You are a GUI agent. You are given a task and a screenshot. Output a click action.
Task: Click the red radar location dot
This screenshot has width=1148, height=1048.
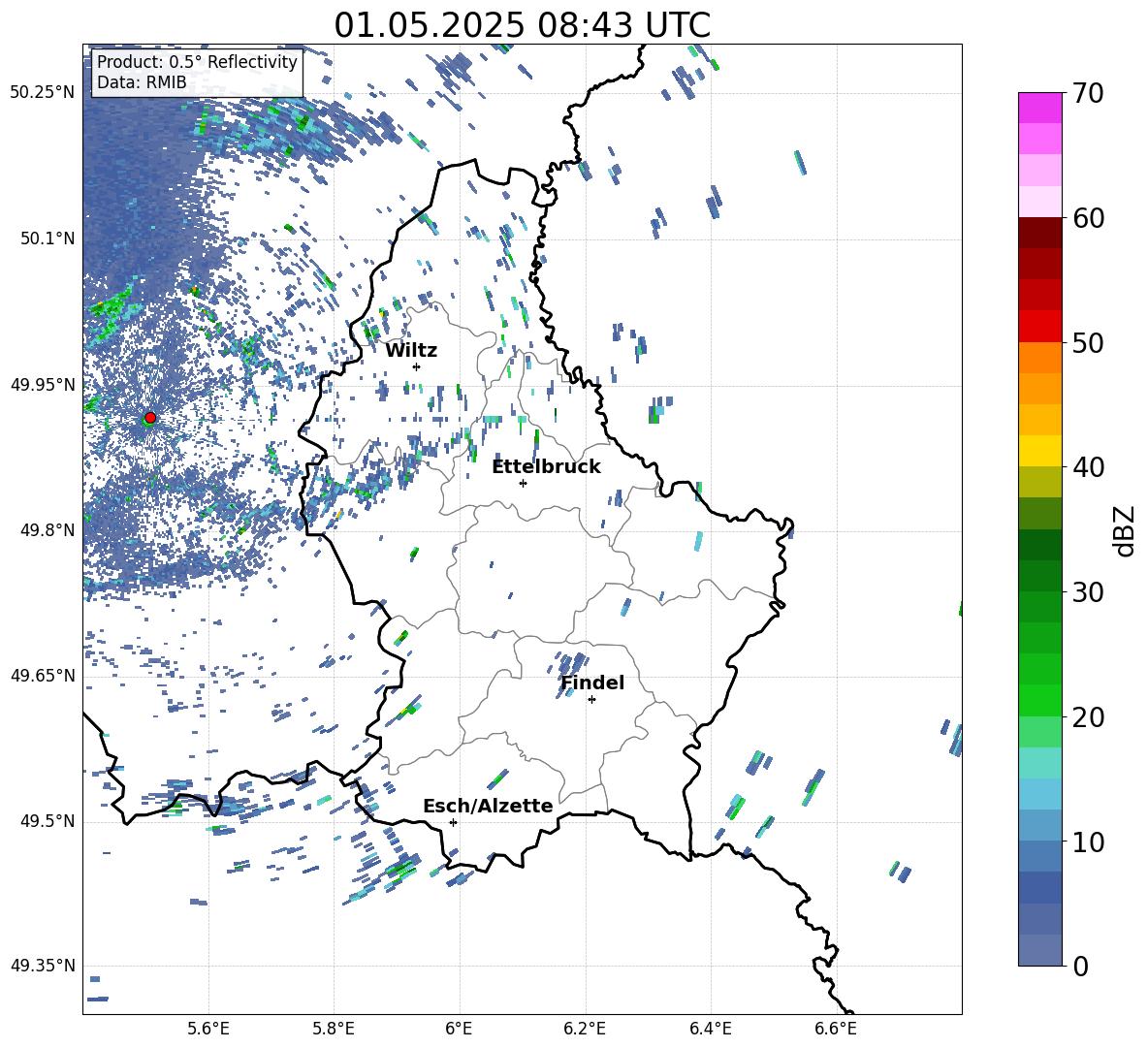coord(150,418)
